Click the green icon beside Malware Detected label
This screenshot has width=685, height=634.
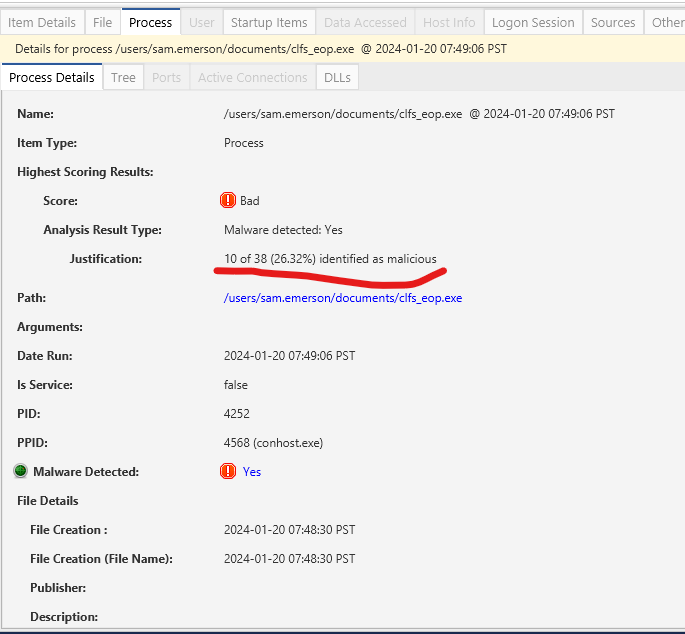(x=20, y=471)
